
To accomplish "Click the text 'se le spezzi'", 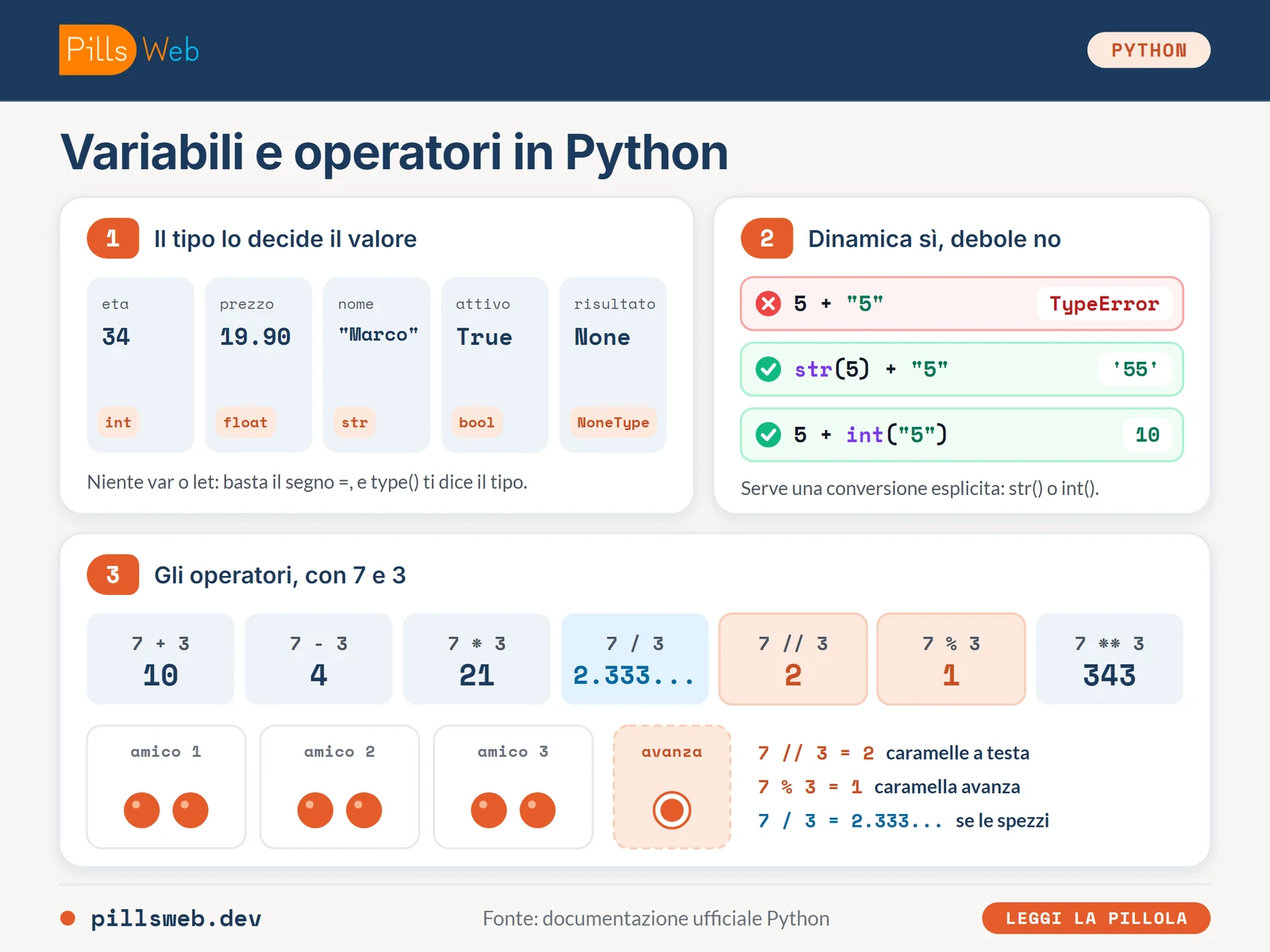I will [x=1002, y=820].
